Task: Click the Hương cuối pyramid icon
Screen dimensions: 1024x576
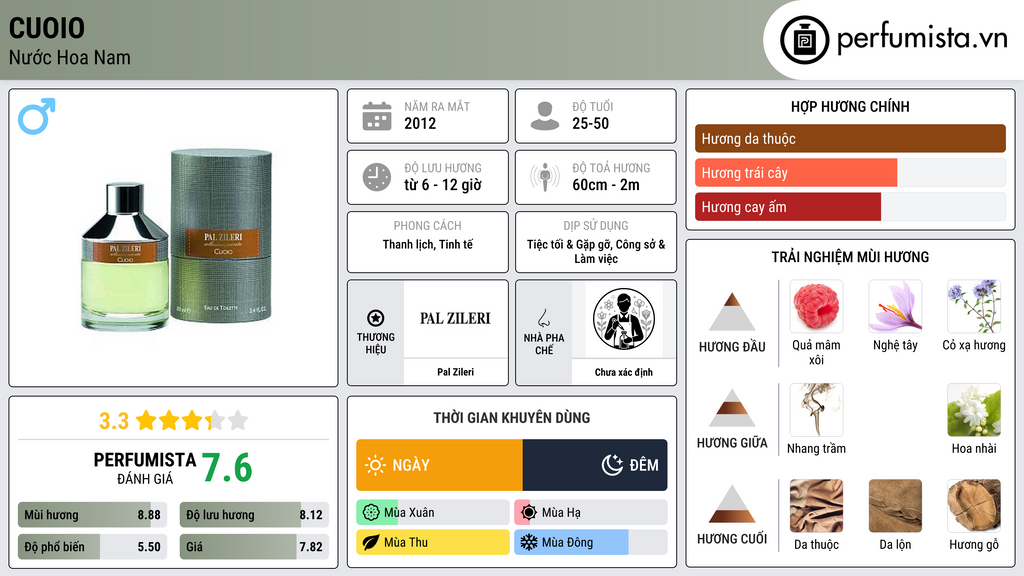Action: (x=732, y=504)
